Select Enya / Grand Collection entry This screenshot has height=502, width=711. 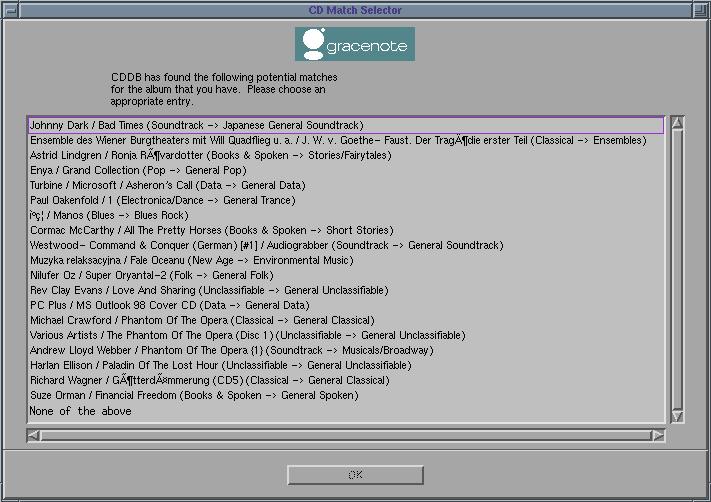click(x=346, y=170)
